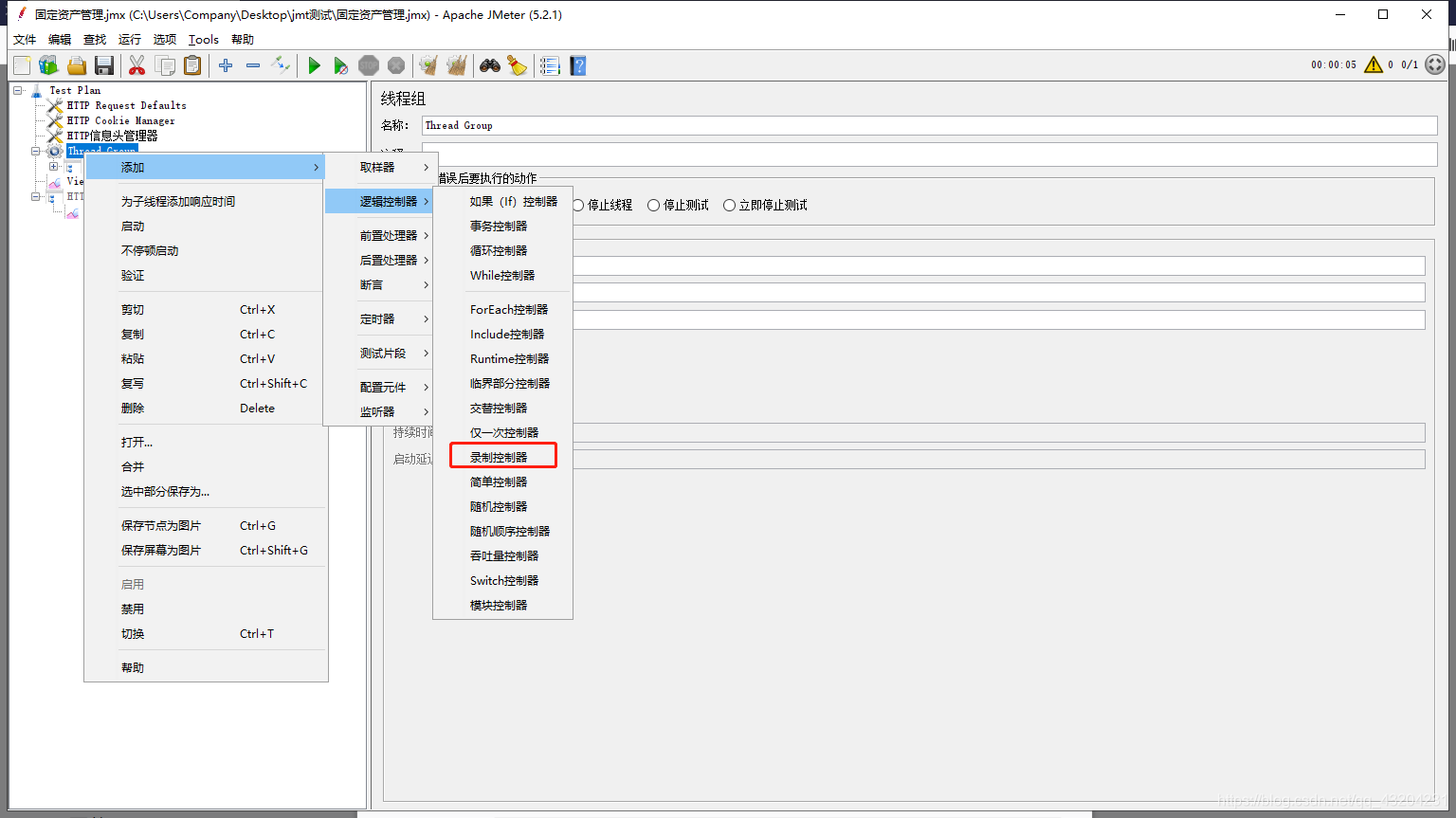The height and width of the screenshot is (818, 1456).
Task: Click the Paste clipboard icon
Action: (192, 65)
